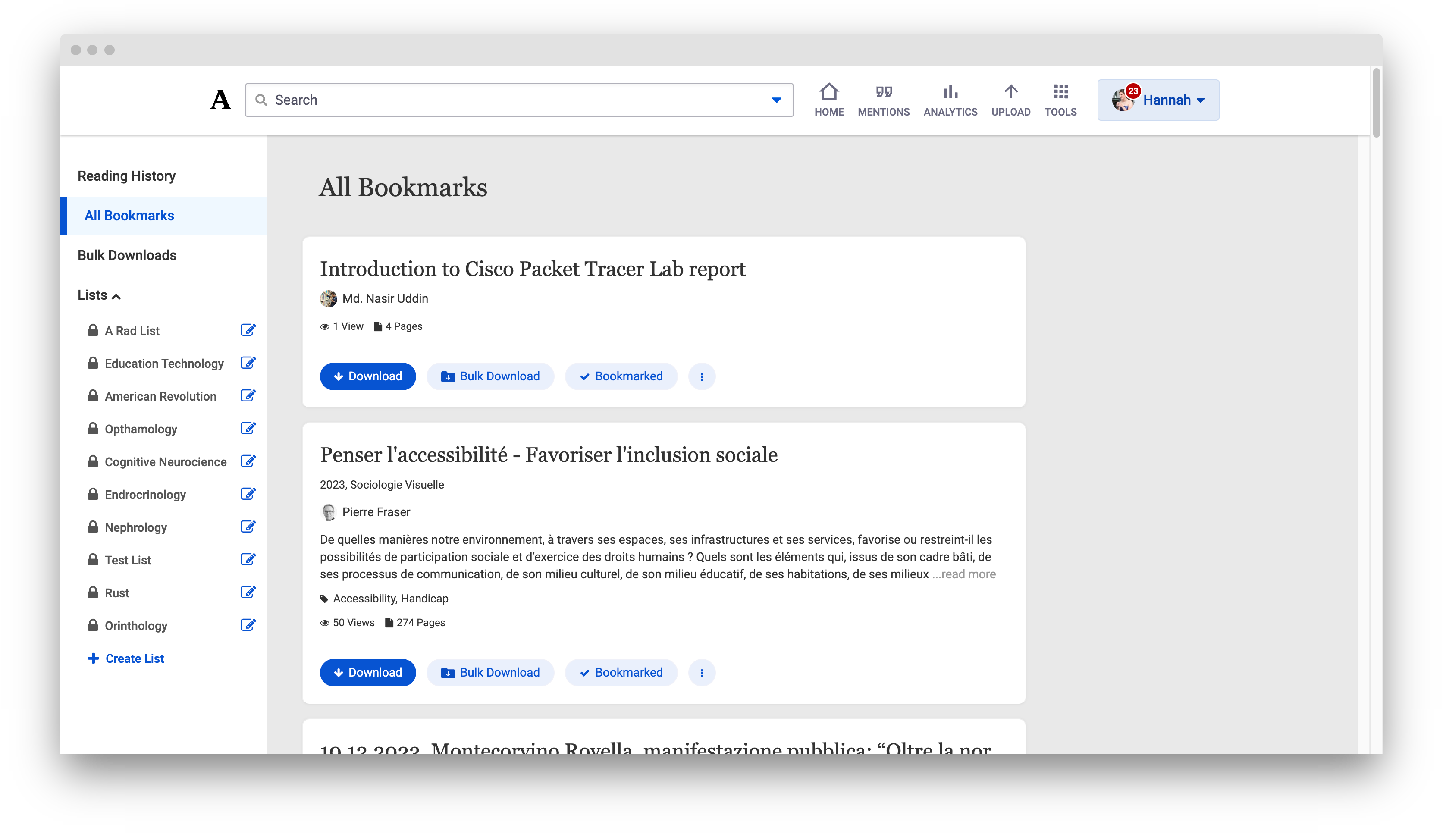Open Bulk Downloads in sidebar

tap(127, 255)
